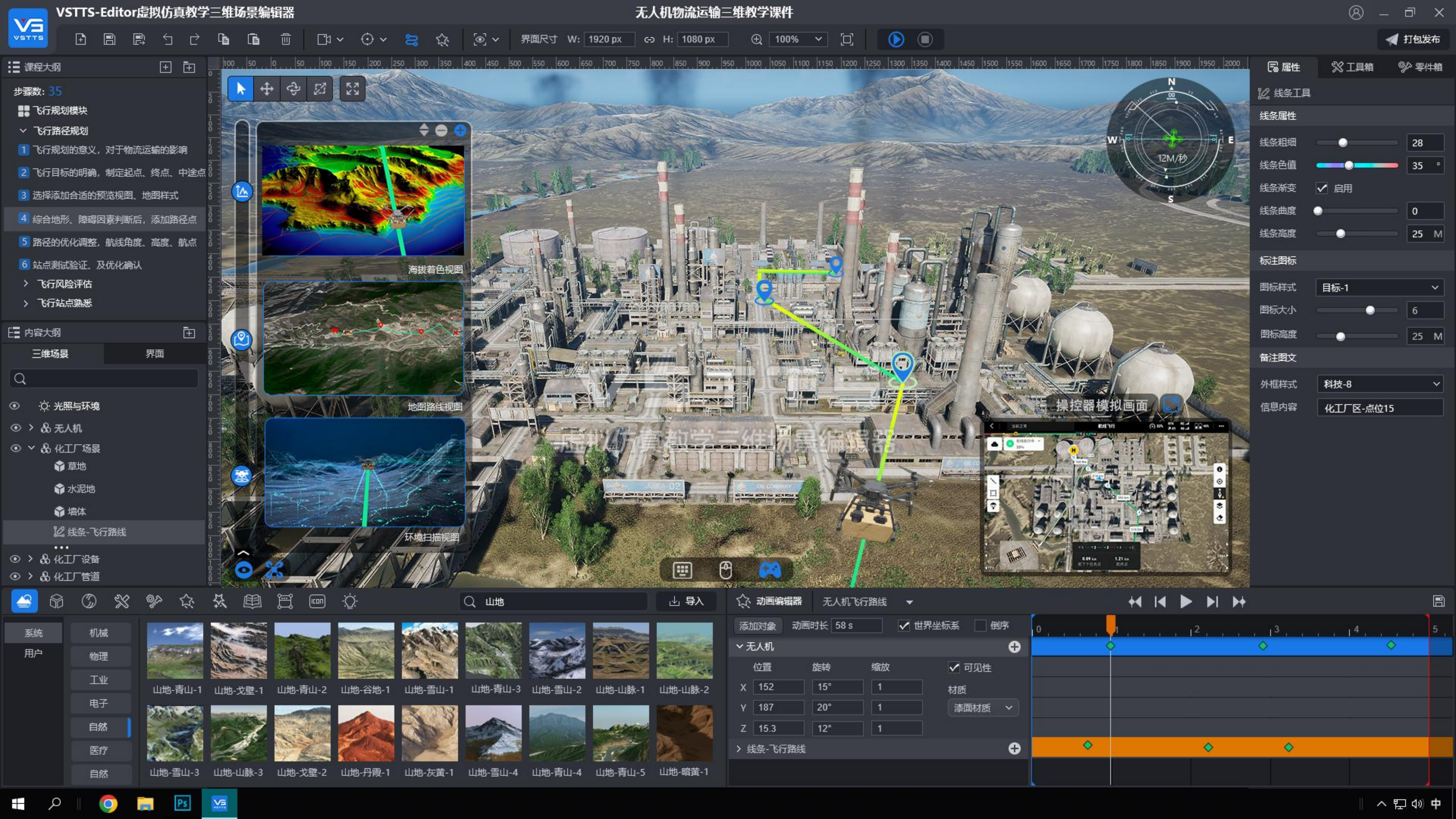Hide 无人机 layer with eye icon
The height and width of the screenshot is (819, 1456).
pos(16,427)
